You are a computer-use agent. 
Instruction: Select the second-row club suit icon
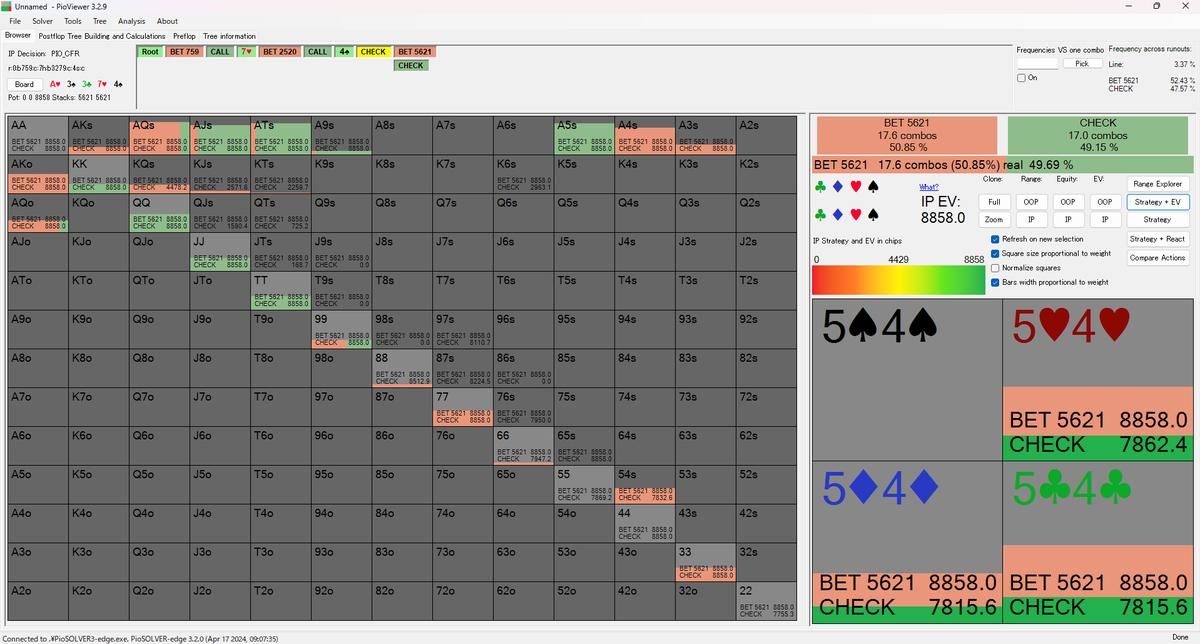coord(820,215)
